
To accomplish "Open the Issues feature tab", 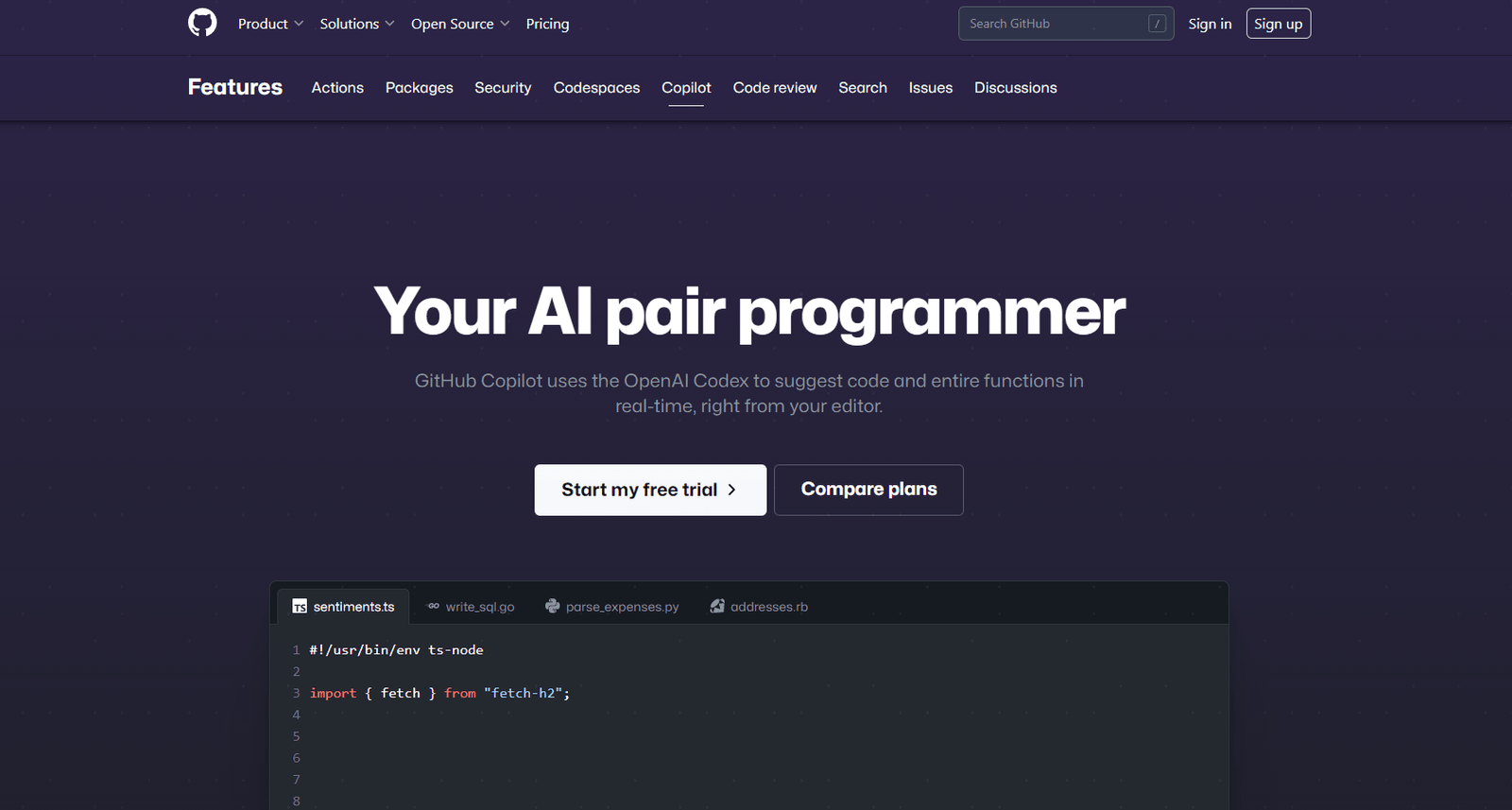I will click(931, 88).
